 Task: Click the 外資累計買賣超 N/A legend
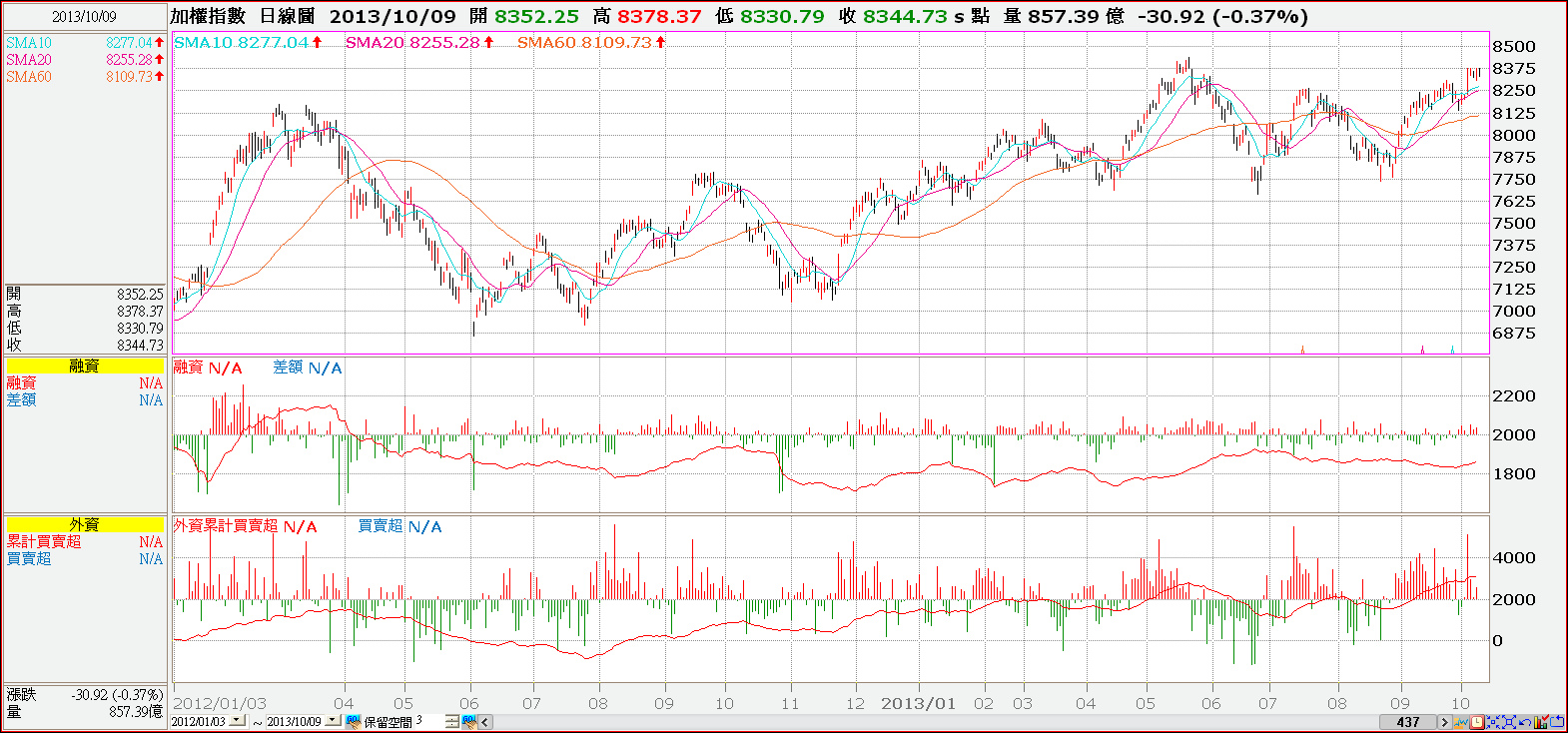pyautogui.click(x=245, y=526)
